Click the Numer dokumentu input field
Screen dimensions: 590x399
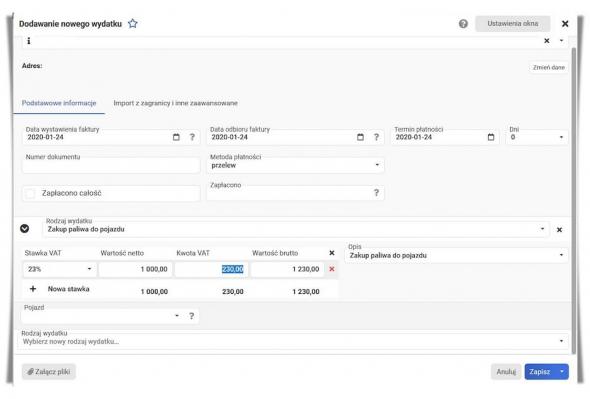[111, 165]
